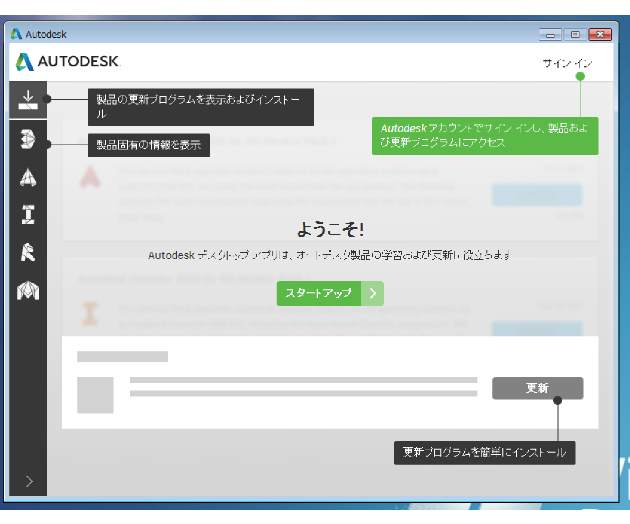Click the gray placeholder thumbnail in update card
Screen dimensions: 630x524
tap(95, 395)
